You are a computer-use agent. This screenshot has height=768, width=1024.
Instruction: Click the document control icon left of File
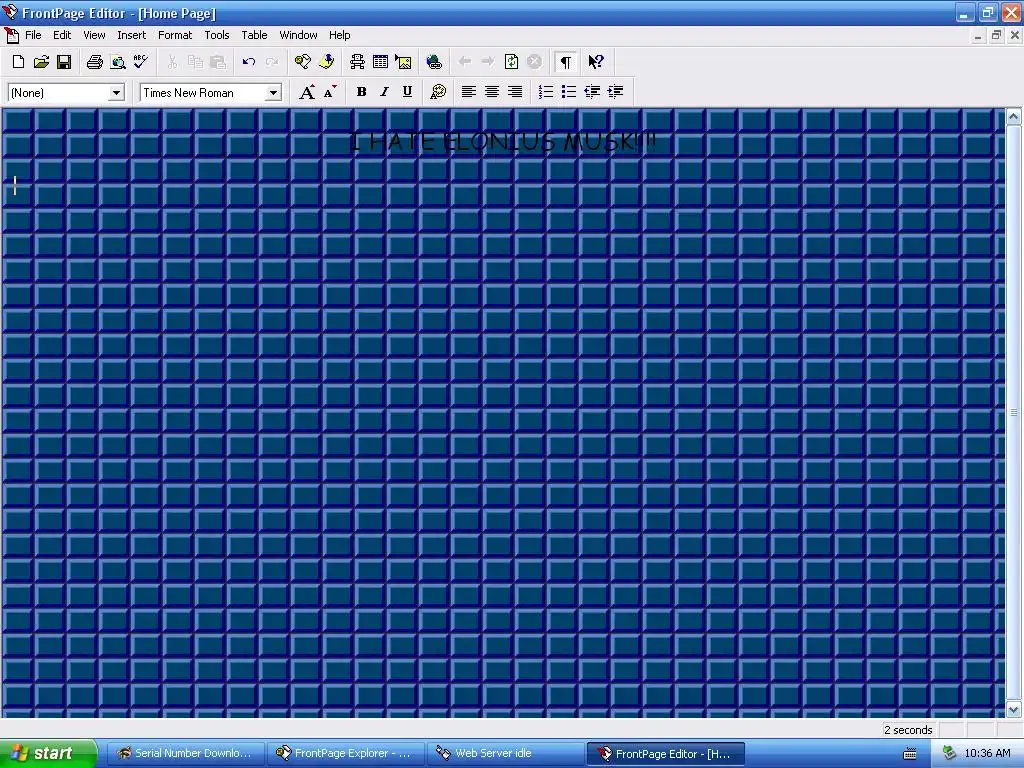click(x=11, y=35)
